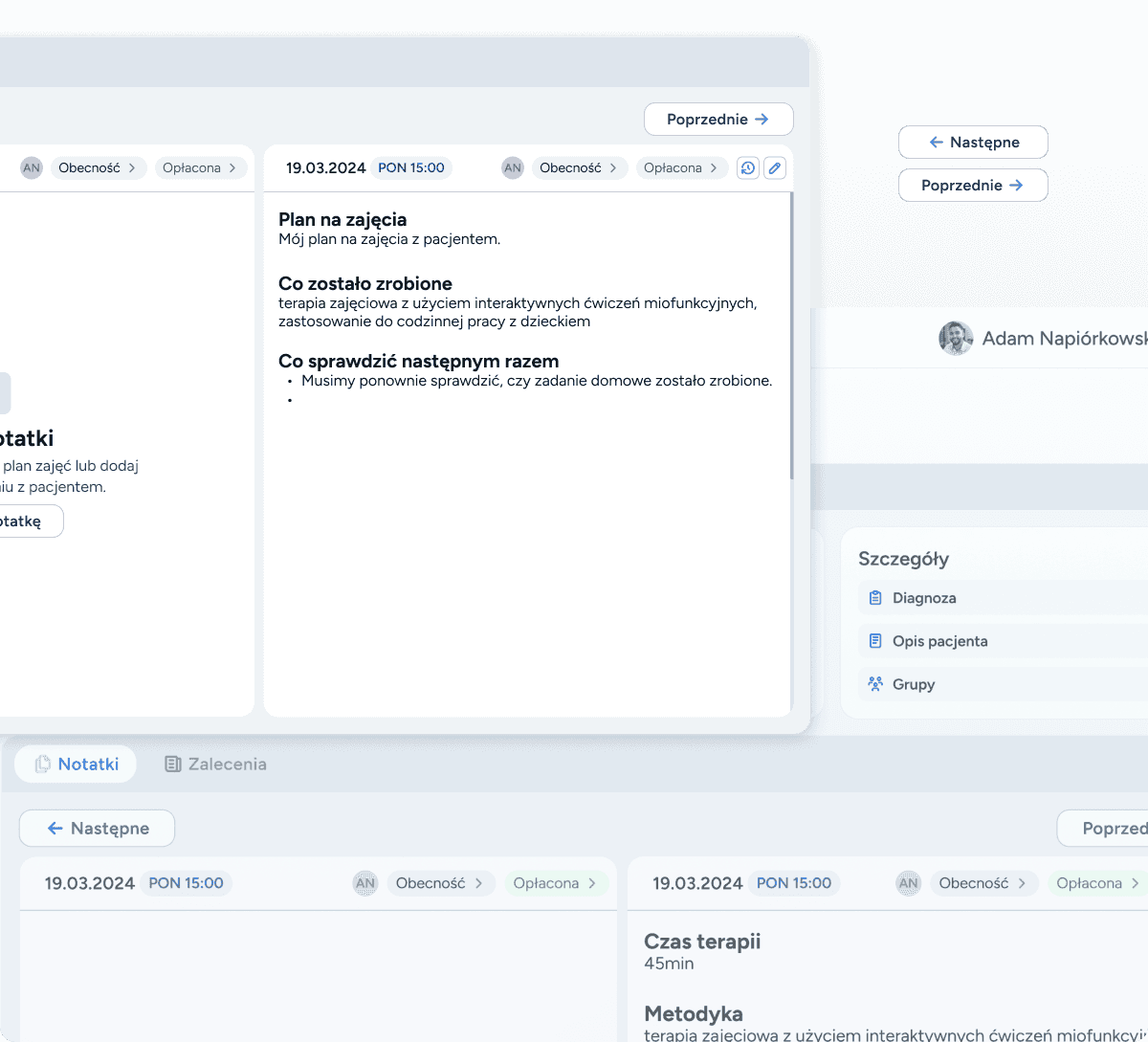Click the list icon on the Zalecenia tab
Image resolution: width=1148 pixels, height=1042 pixels.
tap(173, 764)
